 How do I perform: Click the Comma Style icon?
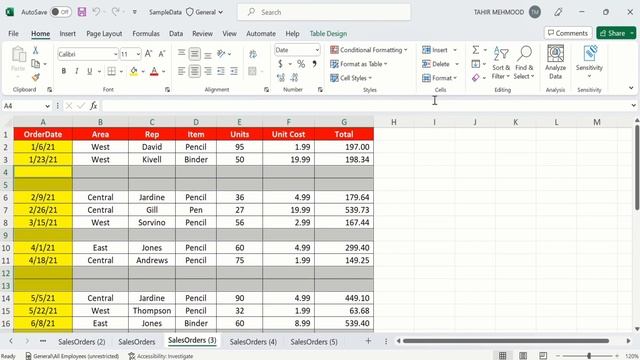[x=314, y=64]
